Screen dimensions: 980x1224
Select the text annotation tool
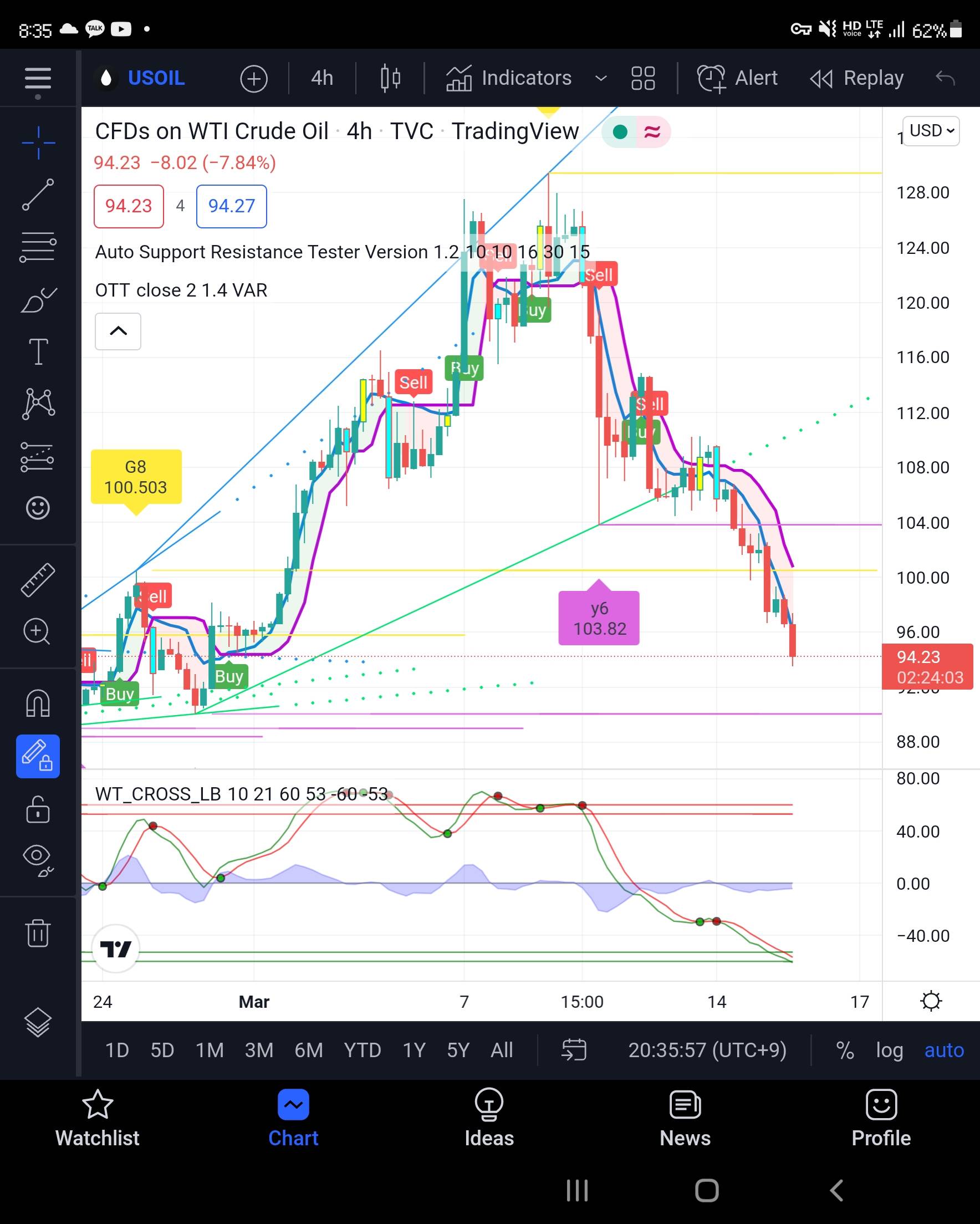tap(38, 351)
